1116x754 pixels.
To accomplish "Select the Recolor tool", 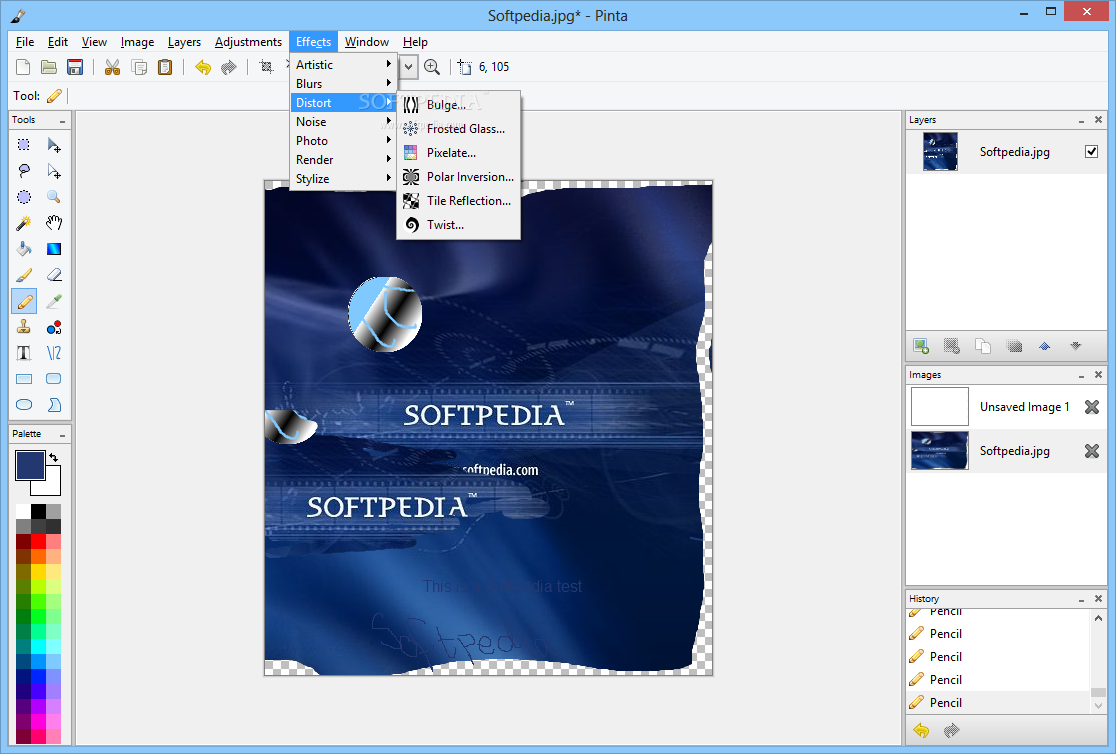I will pos(53,328).
